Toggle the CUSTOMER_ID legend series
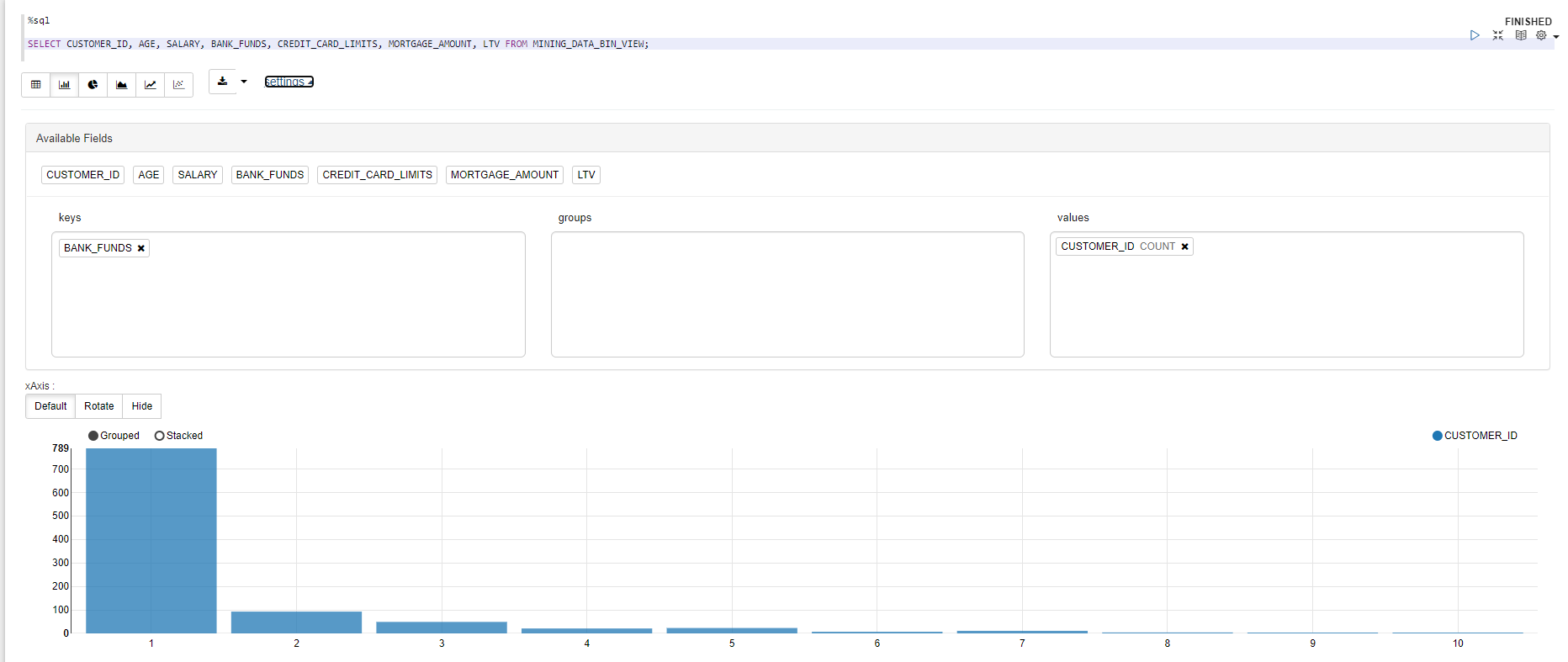Image resolution: width=1568 pixels, height=662 pixels. click(x=1475, y=436)
